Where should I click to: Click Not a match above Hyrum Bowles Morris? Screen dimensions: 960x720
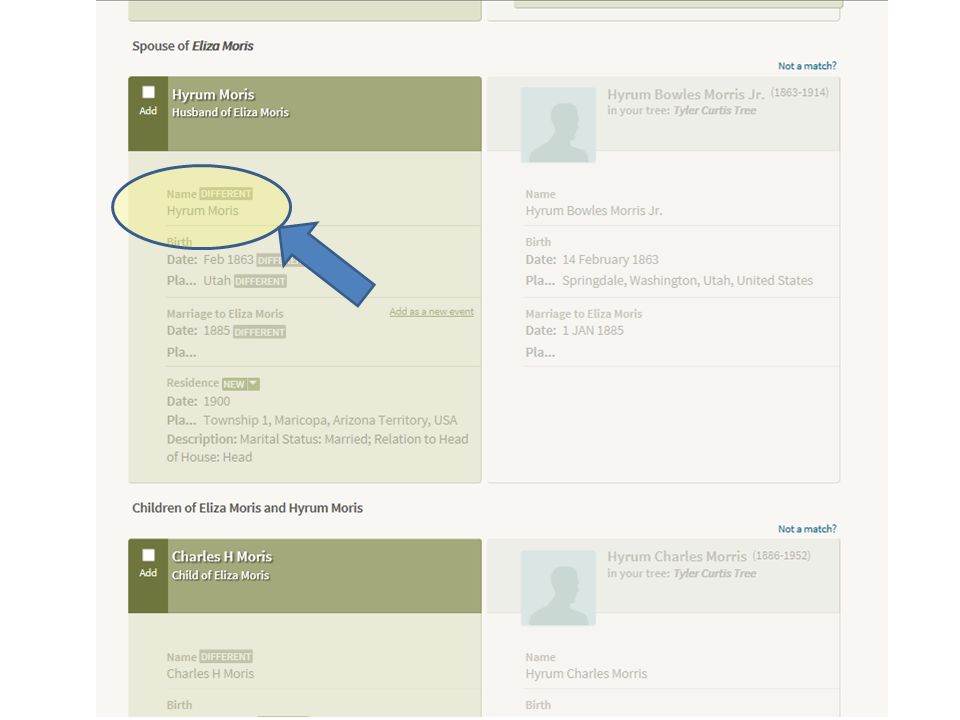(x=807, y=66)
